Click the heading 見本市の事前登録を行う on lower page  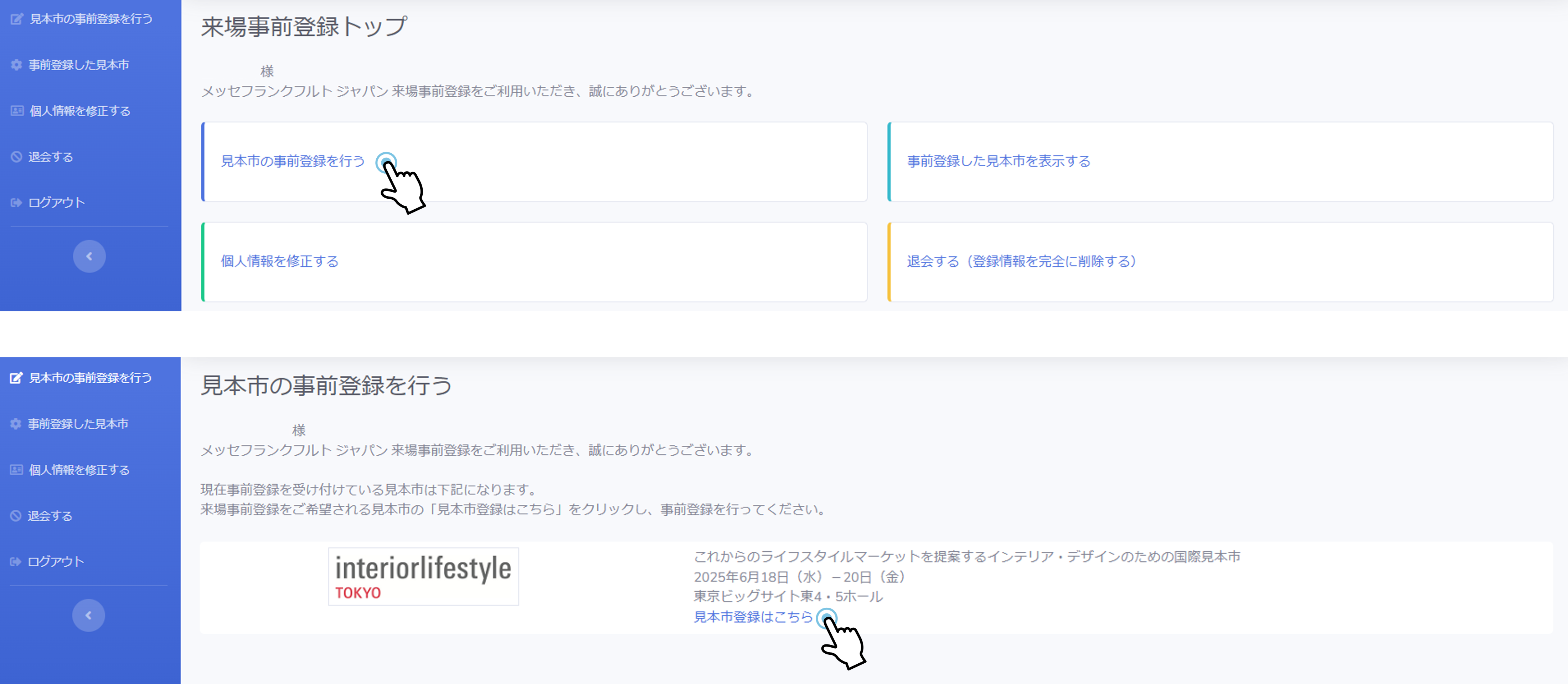tap(326, 386)
